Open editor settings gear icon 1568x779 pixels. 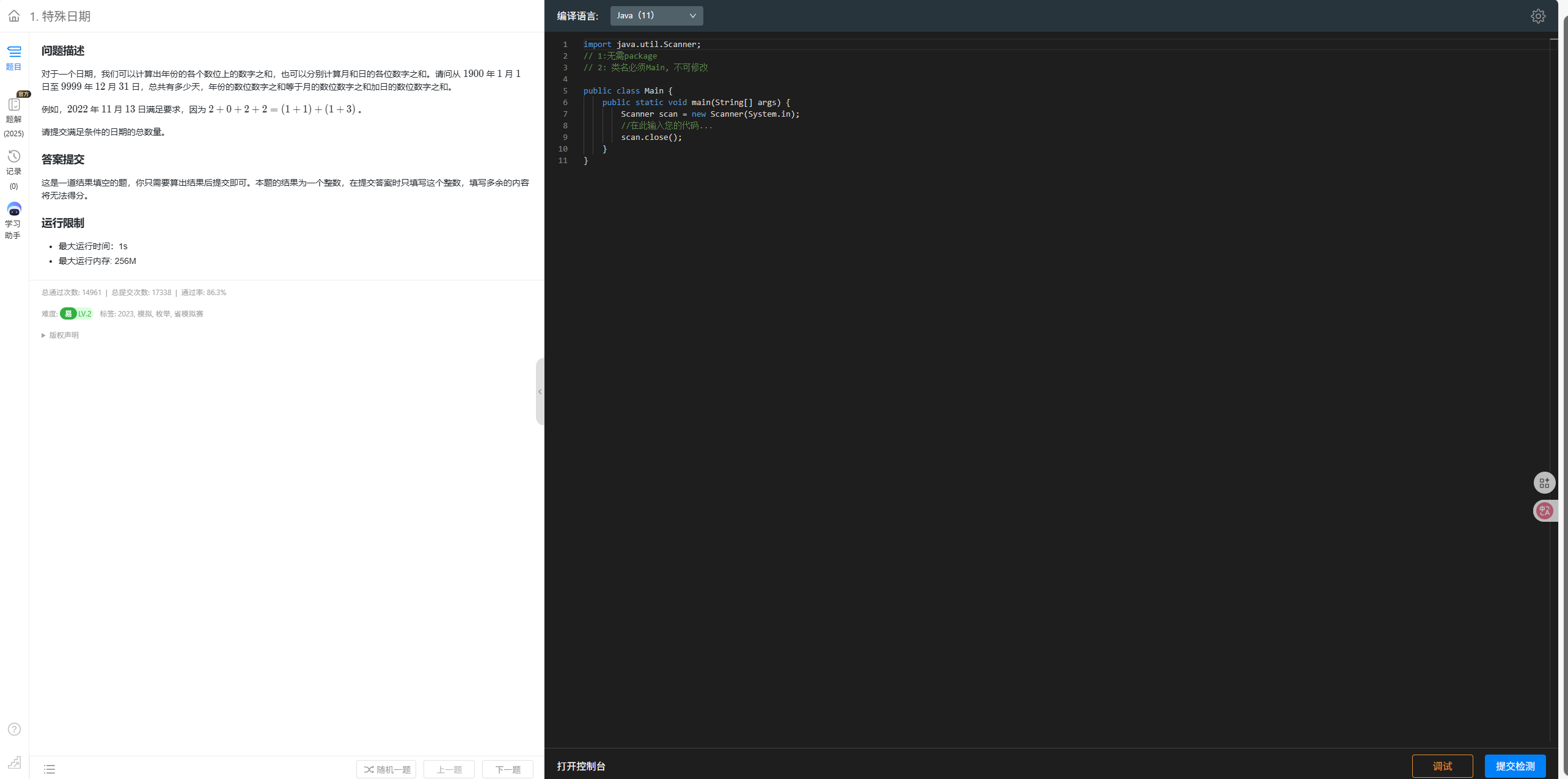(1537, 16)
